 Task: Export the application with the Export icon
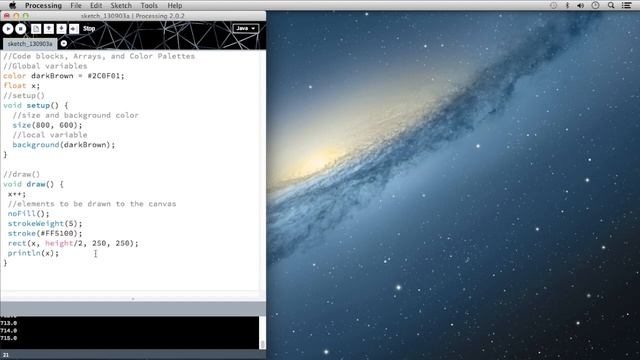(74, 29)
